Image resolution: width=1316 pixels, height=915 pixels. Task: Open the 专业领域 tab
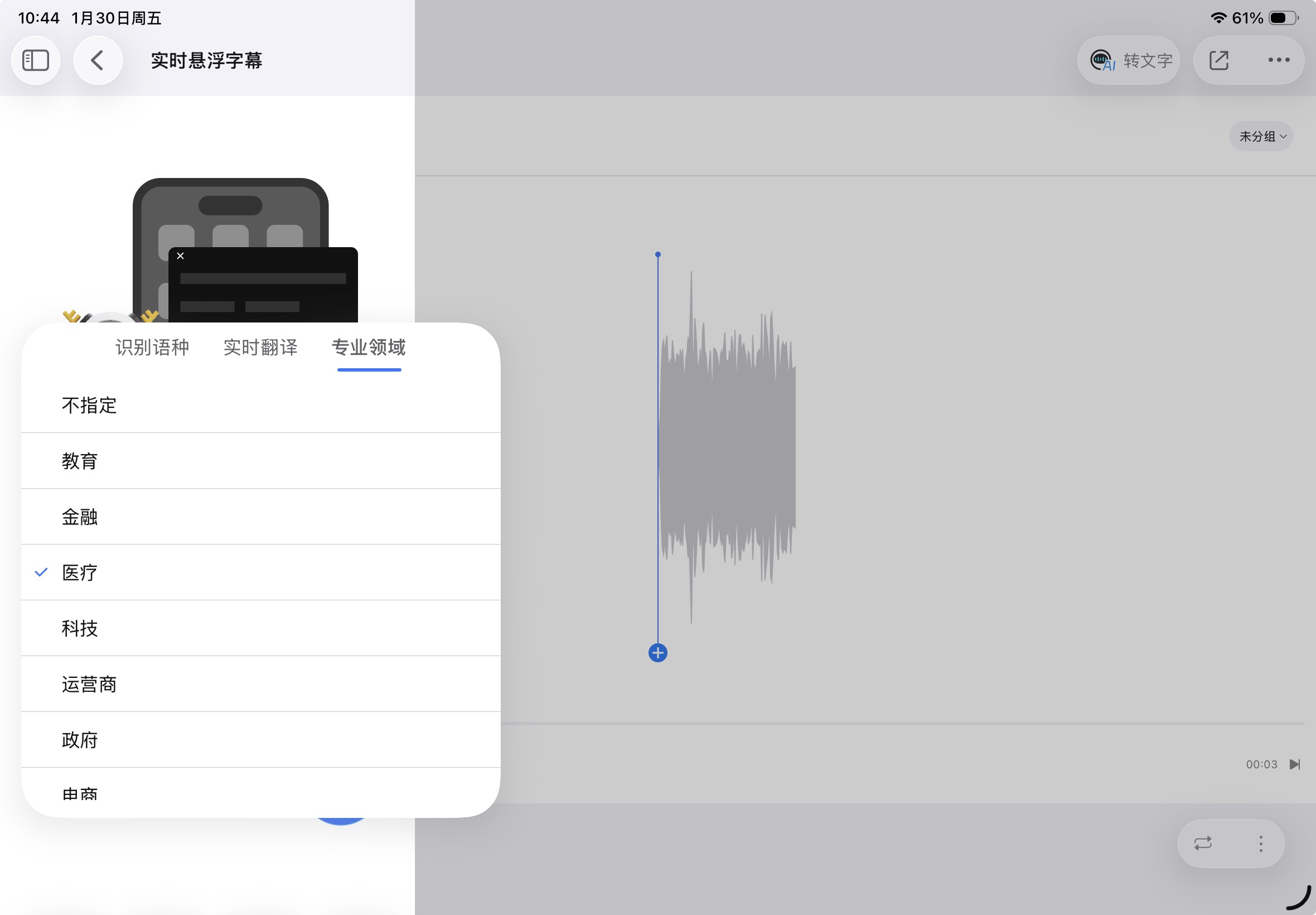click(369, 348)
